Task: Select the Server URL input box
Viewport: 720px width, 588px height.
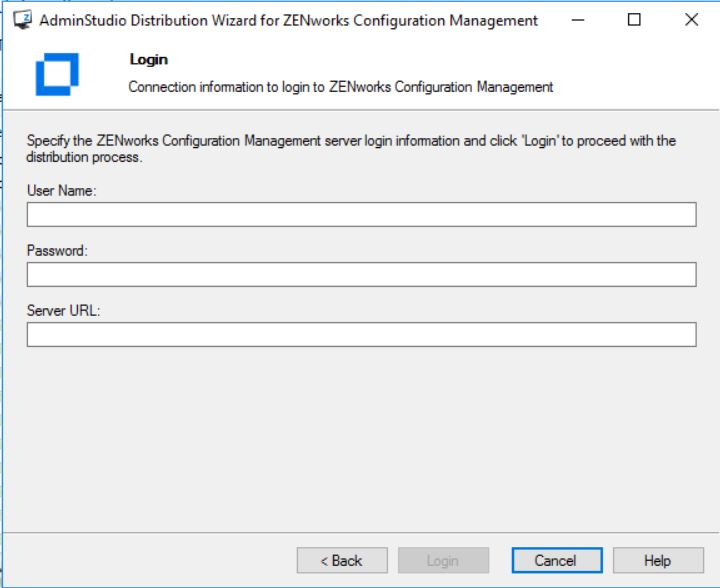Action: click(x=361, y=334)
